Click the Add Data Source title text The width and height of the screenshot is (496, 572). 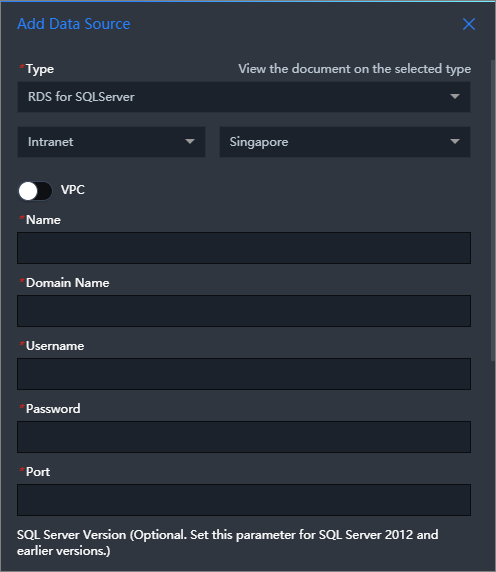click(74, 24)
